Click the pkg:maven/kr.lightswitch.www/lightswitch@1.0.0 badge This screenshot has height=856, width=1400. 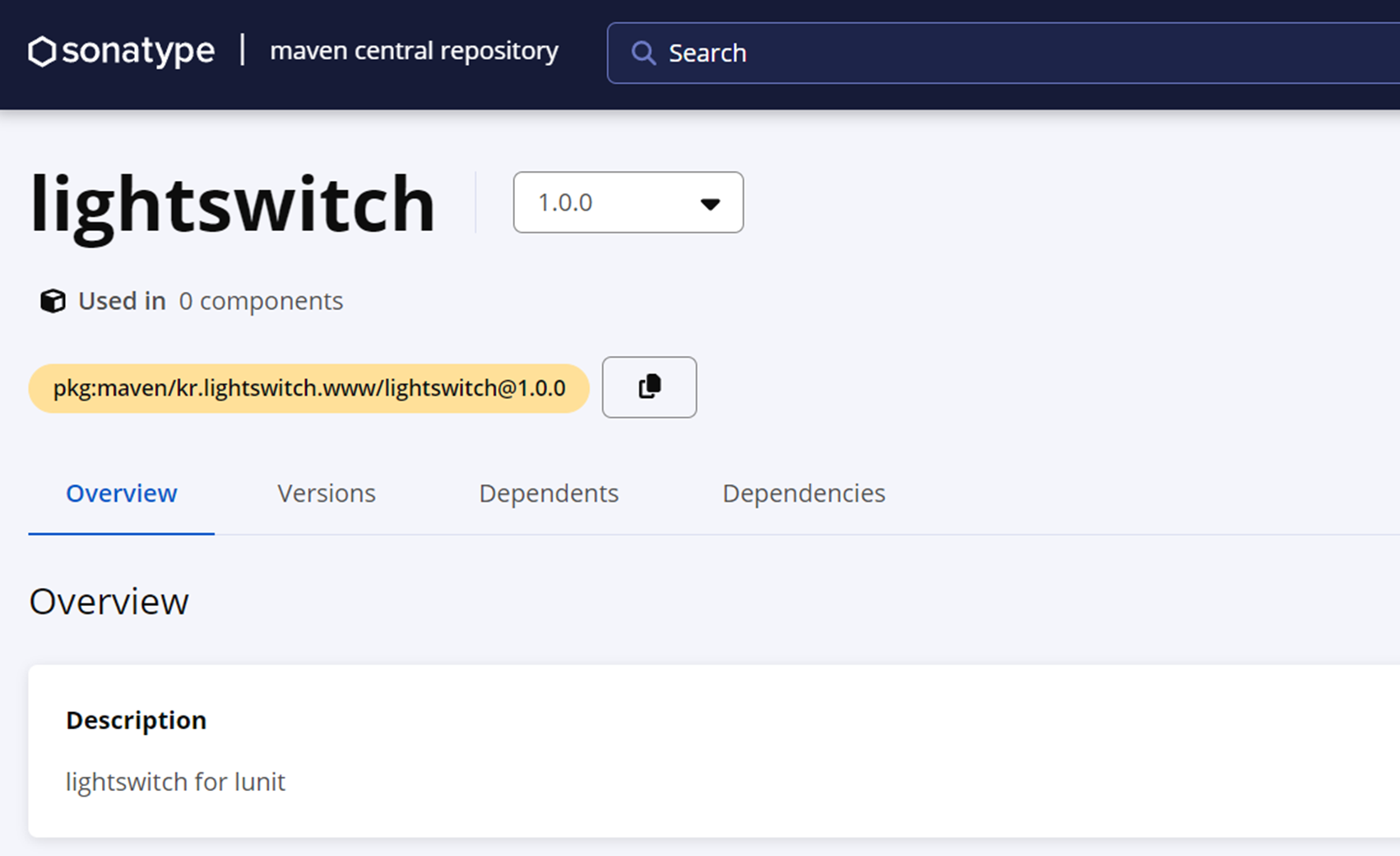(x=309, y=388)
